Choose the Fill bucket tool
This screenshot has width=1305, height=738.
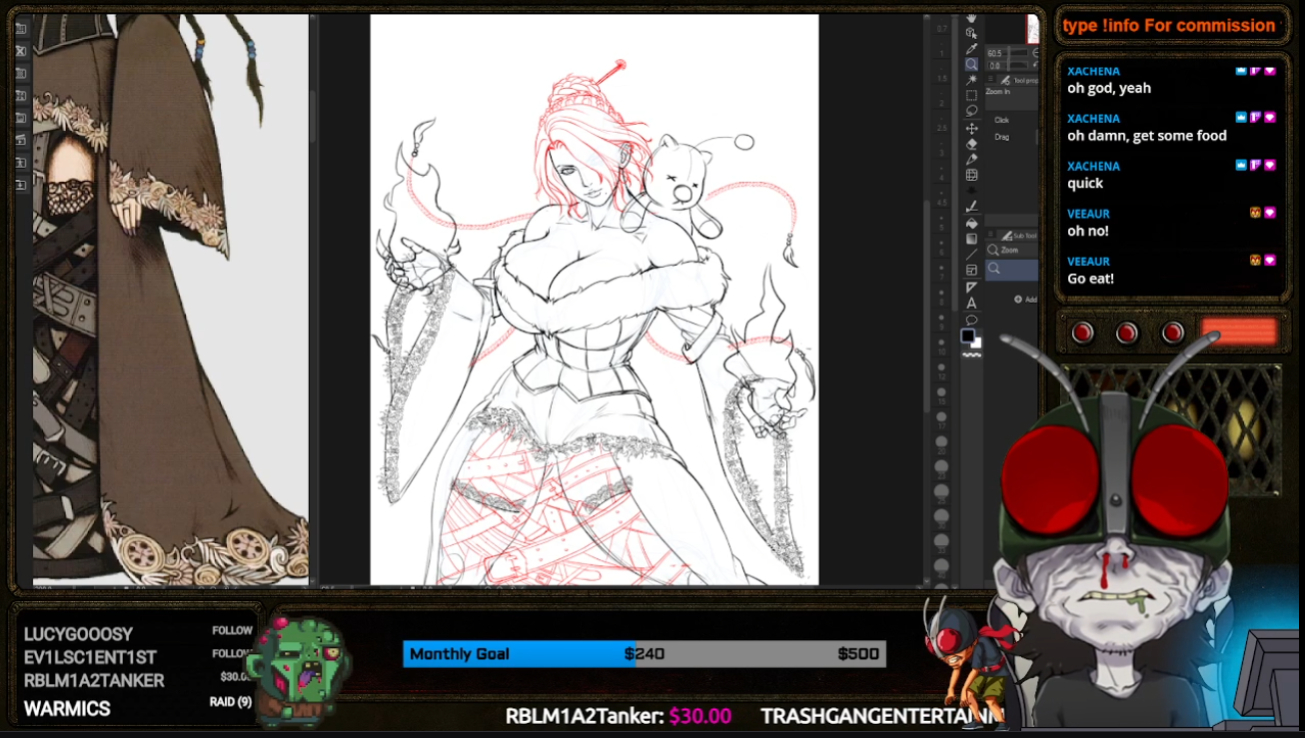click(971, 223)
